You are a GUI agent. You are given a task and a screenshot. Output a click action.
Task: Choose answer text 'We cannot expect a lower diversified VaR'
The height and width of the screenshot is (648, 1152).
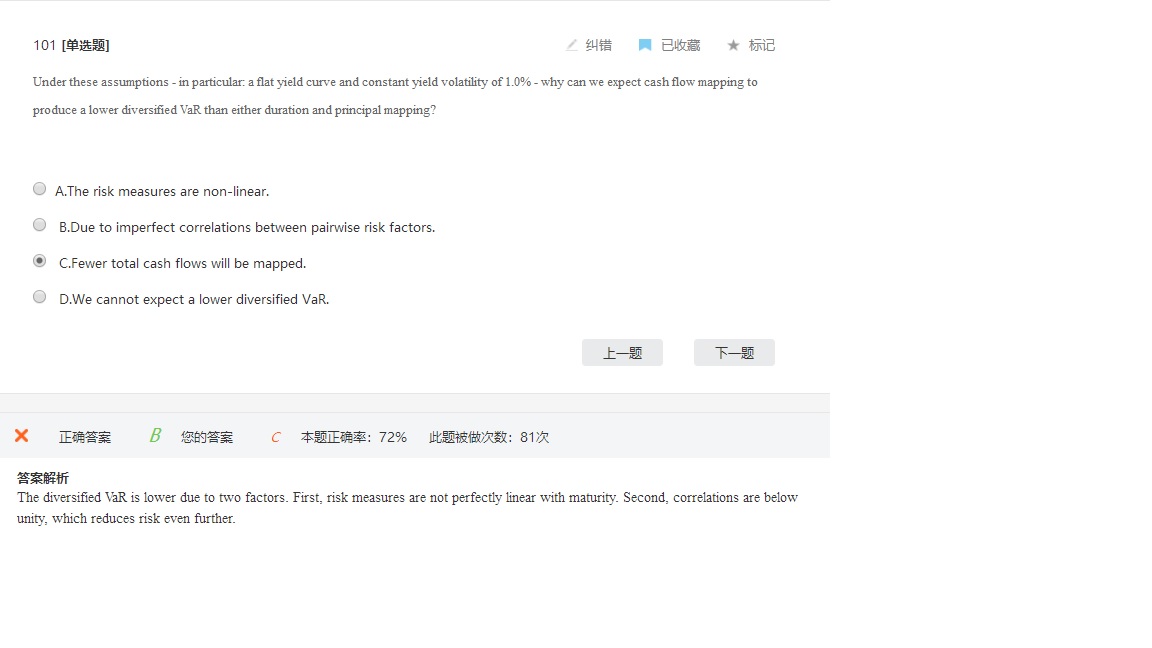[x=199, y=299]
